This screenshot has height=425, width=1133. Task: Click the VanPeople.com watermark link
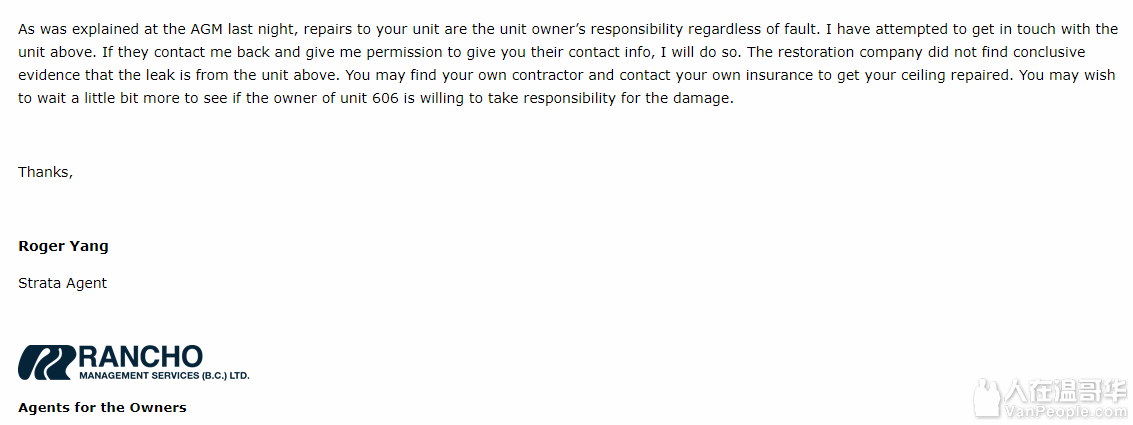point(1064,412)
